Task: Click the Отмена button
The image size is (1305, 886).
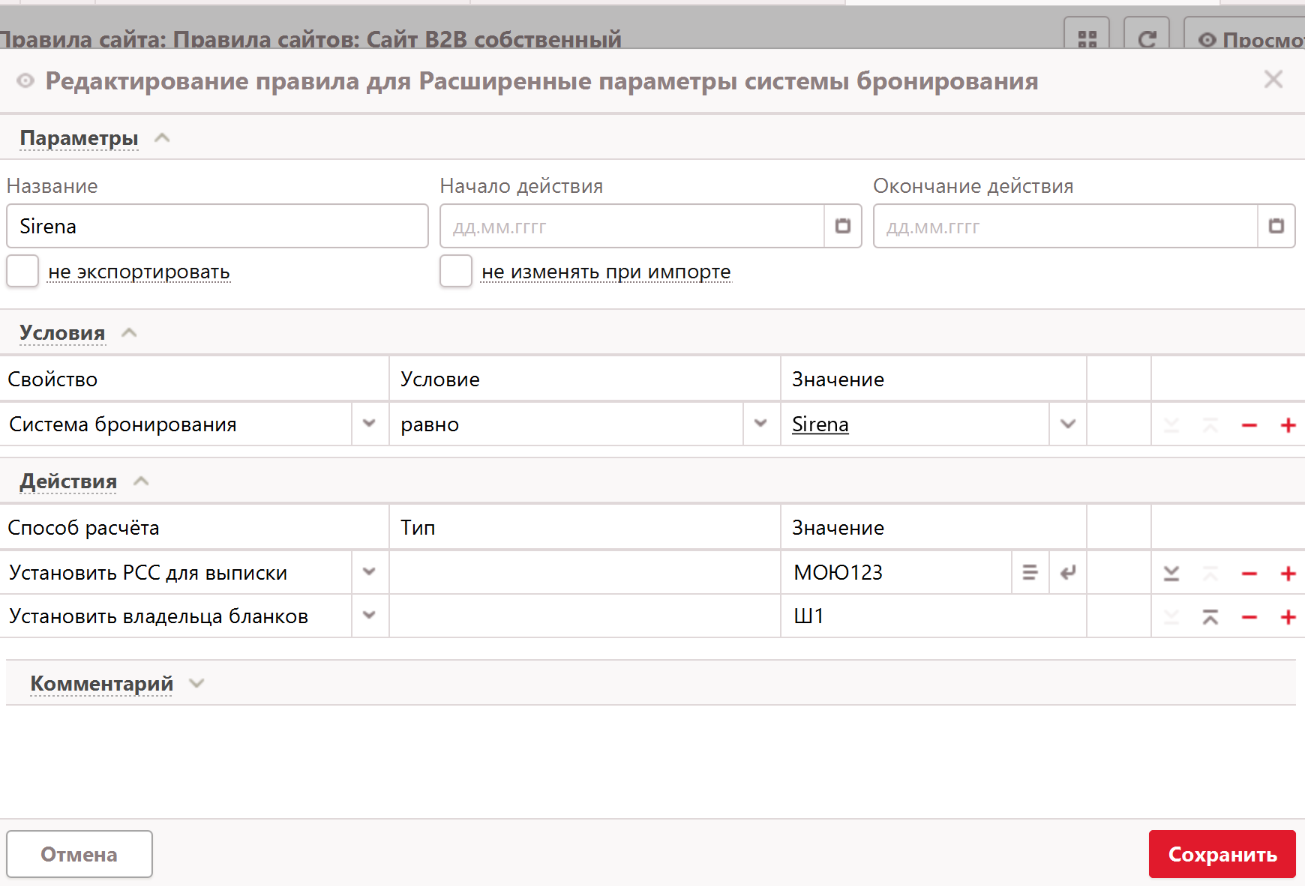Action: [79, 855]
